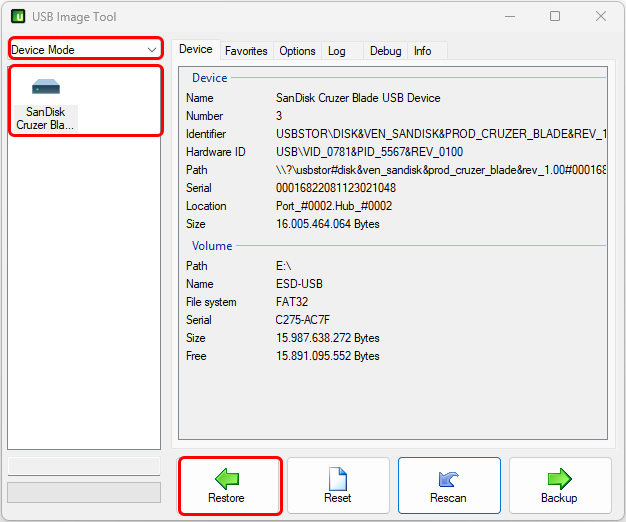
Task: Open the Device Mode dropdown
Action: tap(85, 49)
